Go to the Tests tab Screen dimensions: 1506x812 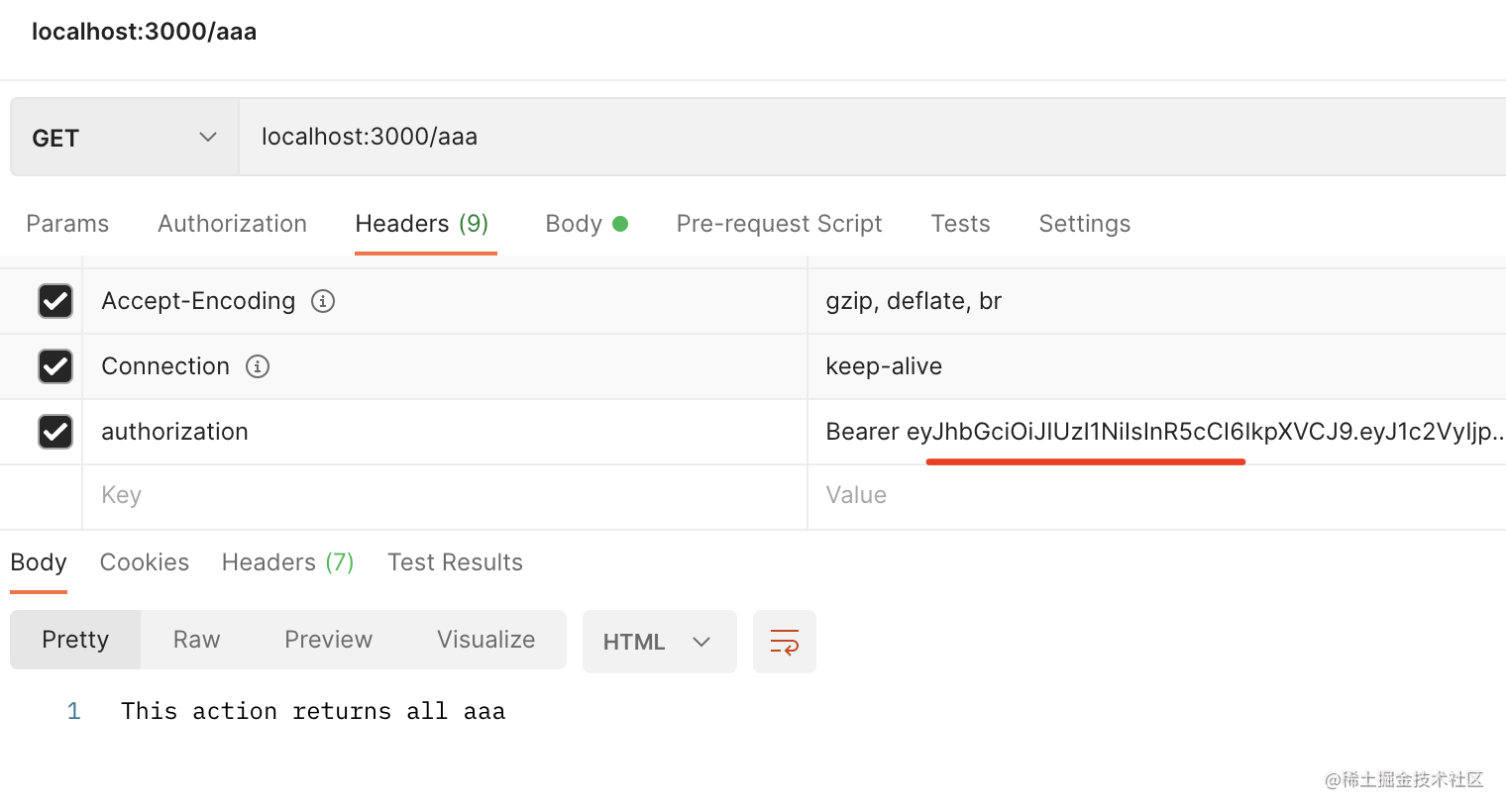(960, 224)
